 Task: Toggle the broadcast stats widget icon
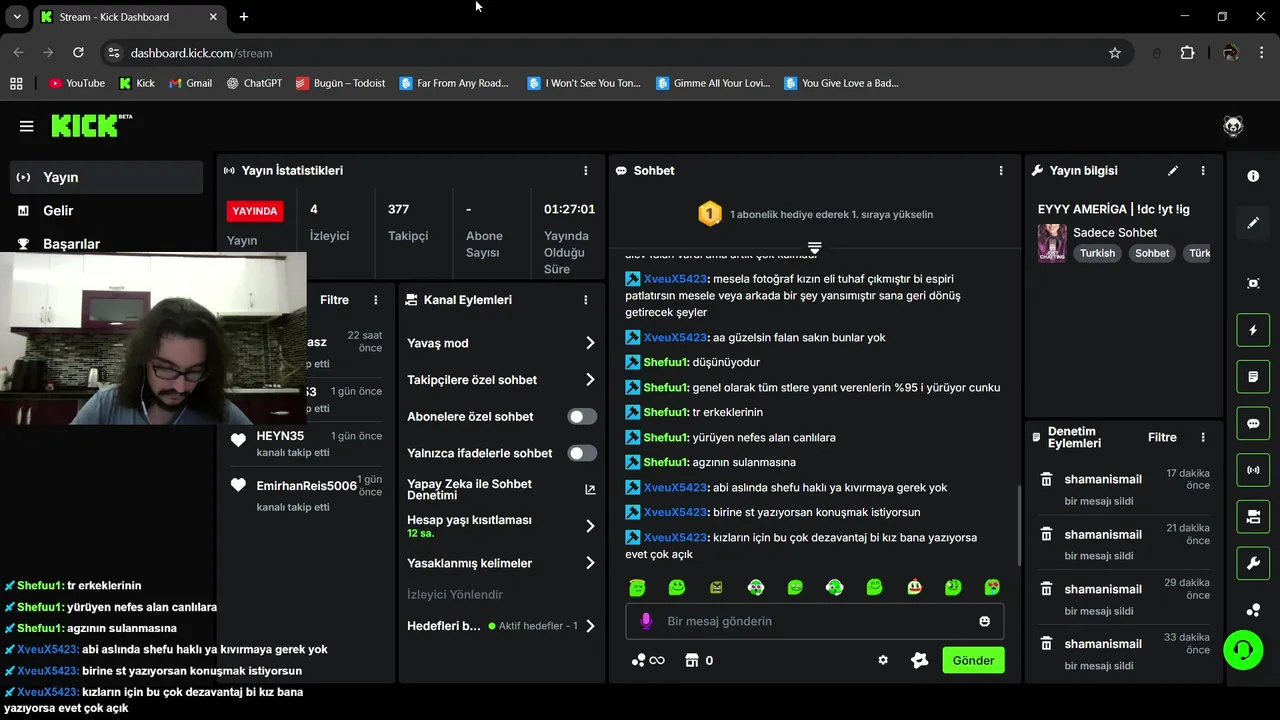coord(1253,470)
